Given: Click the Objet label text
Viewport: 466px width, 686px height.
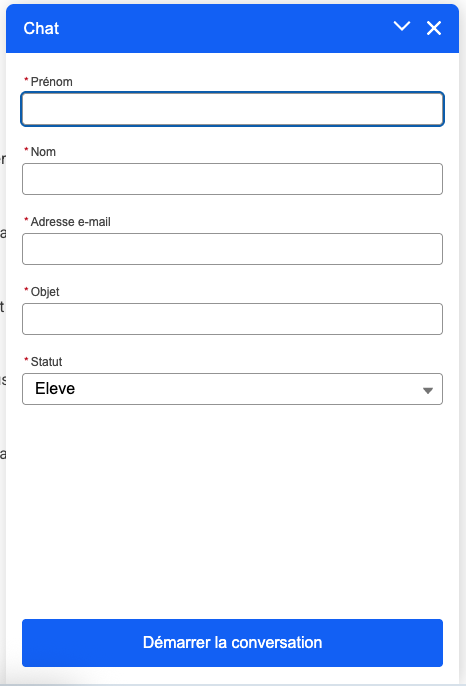Looking at the screenshot, I should tap(45, 292).
